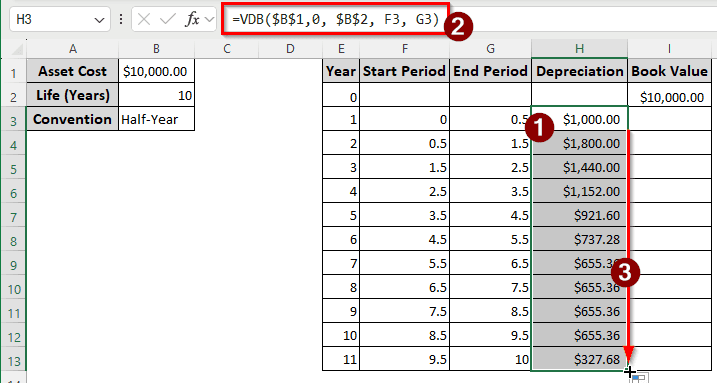717x383 pixels.
Task: Confirm formula entry with checkmark icon
Action: pyautogui.click(x=168, y=19)
